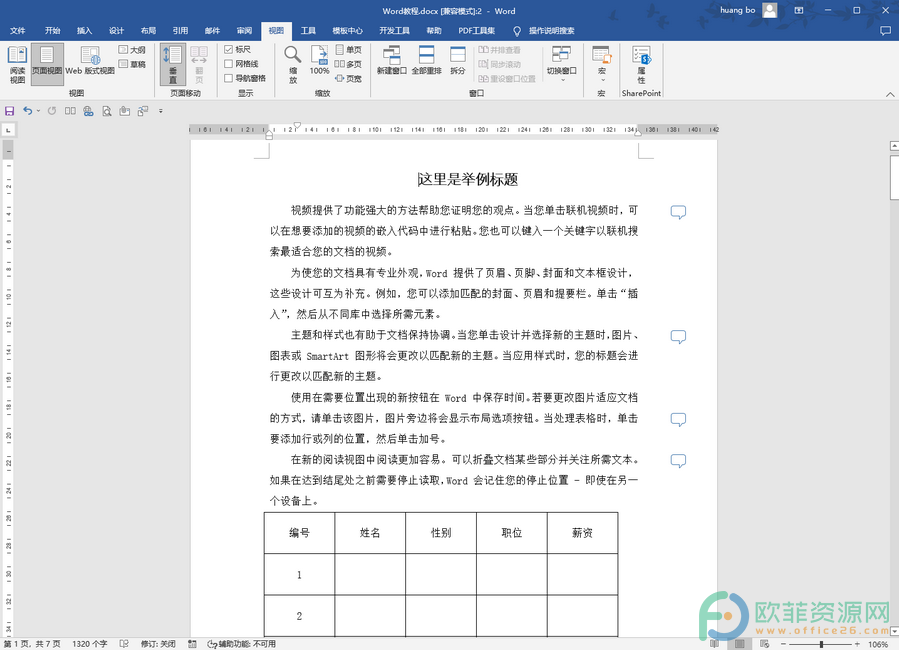
Task: Click 第 1 页, 共 7 页 page indicator
Action: pyautogui.click(x=32, y=644)
